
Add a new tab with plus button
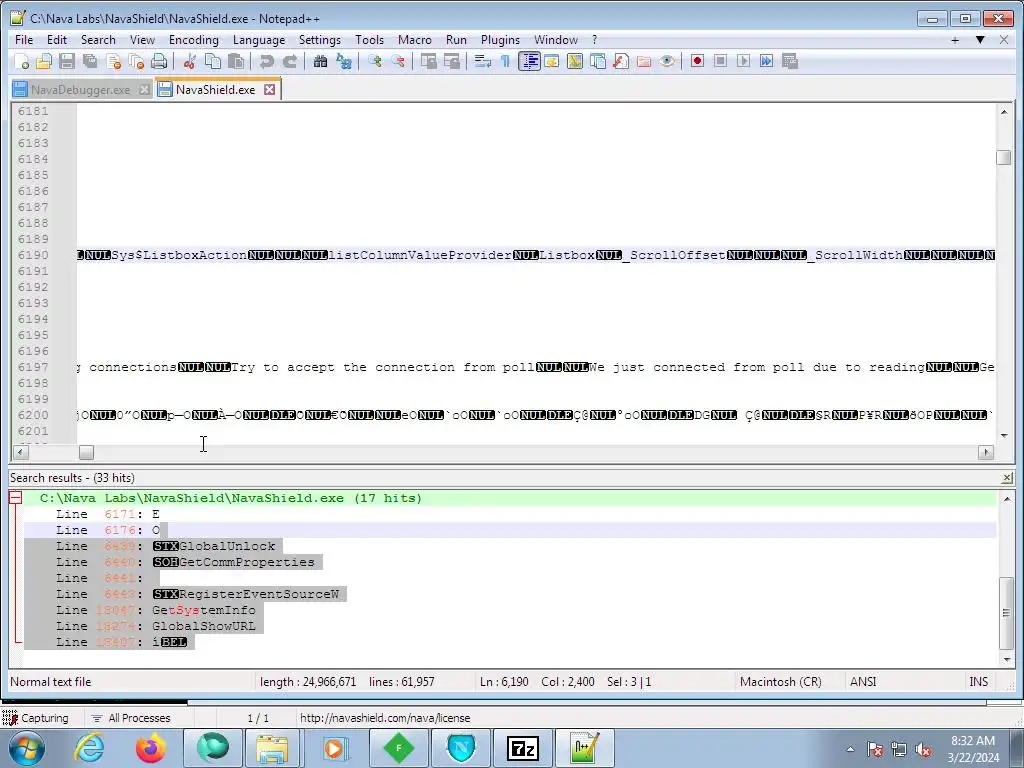tap(955, 40)
